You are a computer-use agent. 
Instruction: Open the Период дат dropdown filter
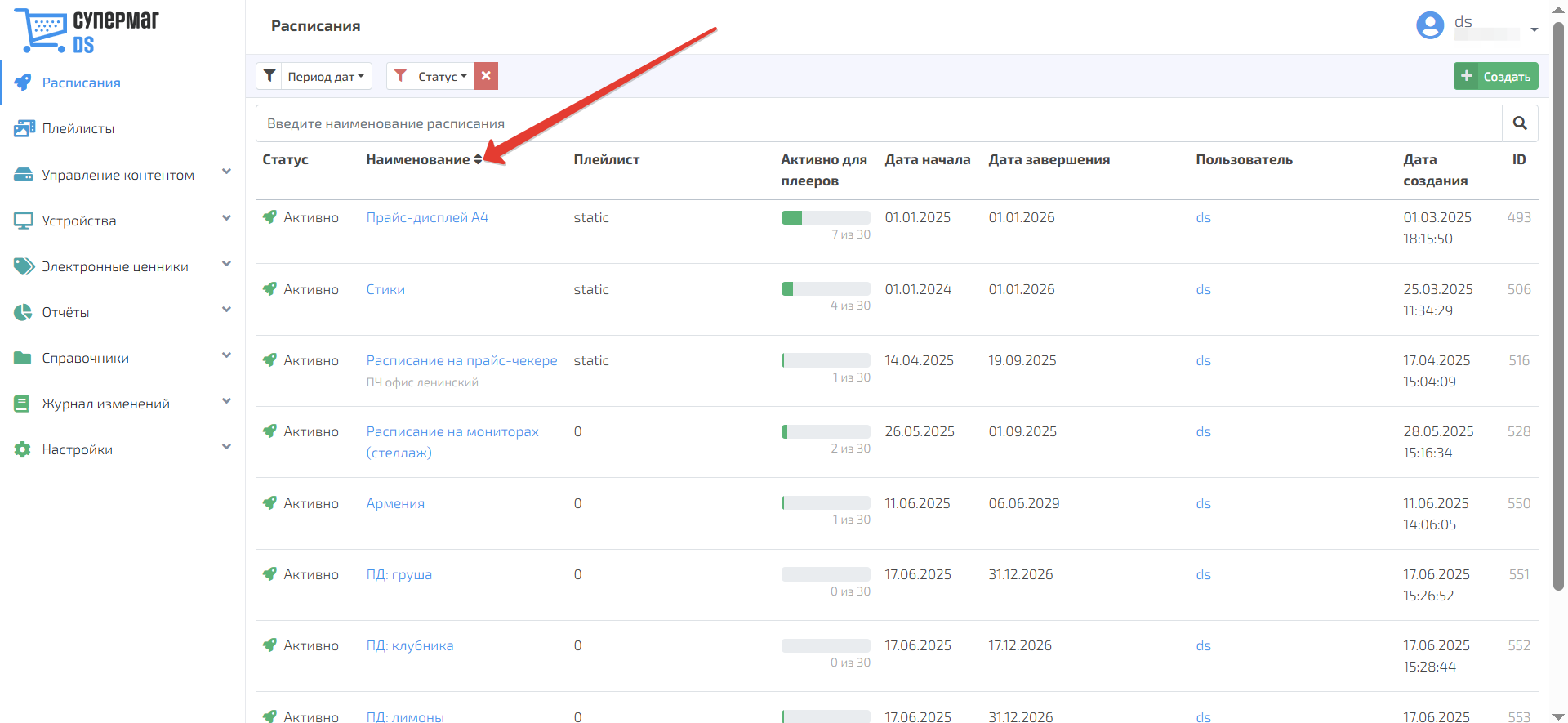[326, 76]
